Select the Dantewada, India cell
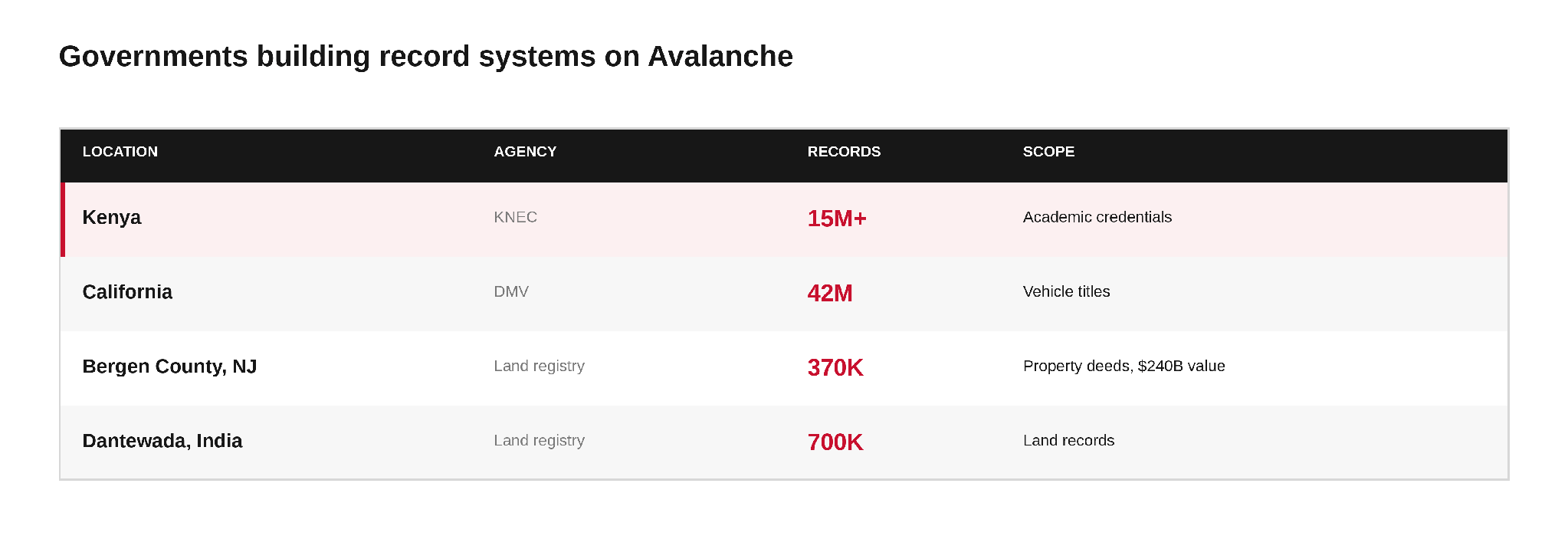The width and height of the screenshot is (1568, 549). (162, 441)
